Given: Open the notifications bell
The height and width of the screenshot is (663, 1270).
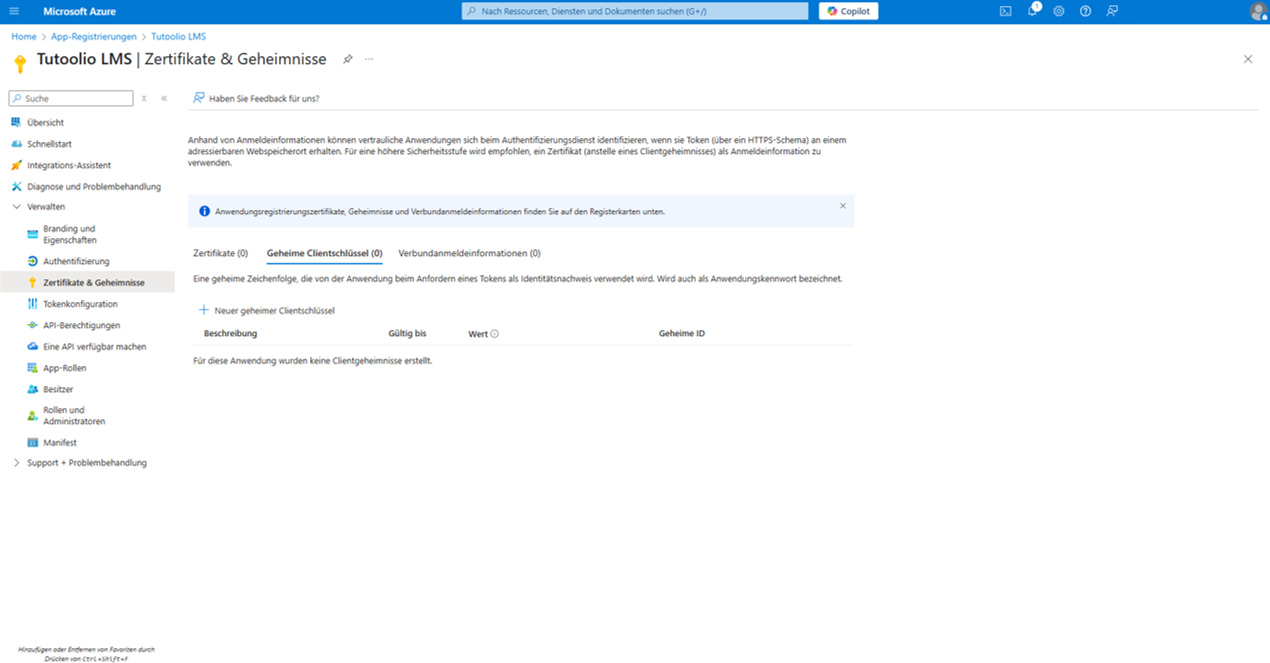Looking at the screenshot, I should click(1033, 11).
